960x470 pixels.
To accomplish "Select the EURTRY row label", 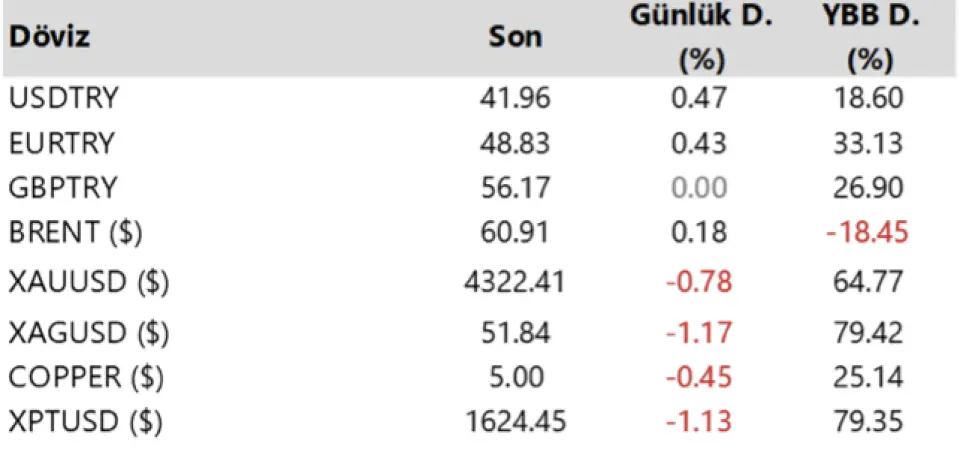I will pyautogui.click(x=61, y=143).
